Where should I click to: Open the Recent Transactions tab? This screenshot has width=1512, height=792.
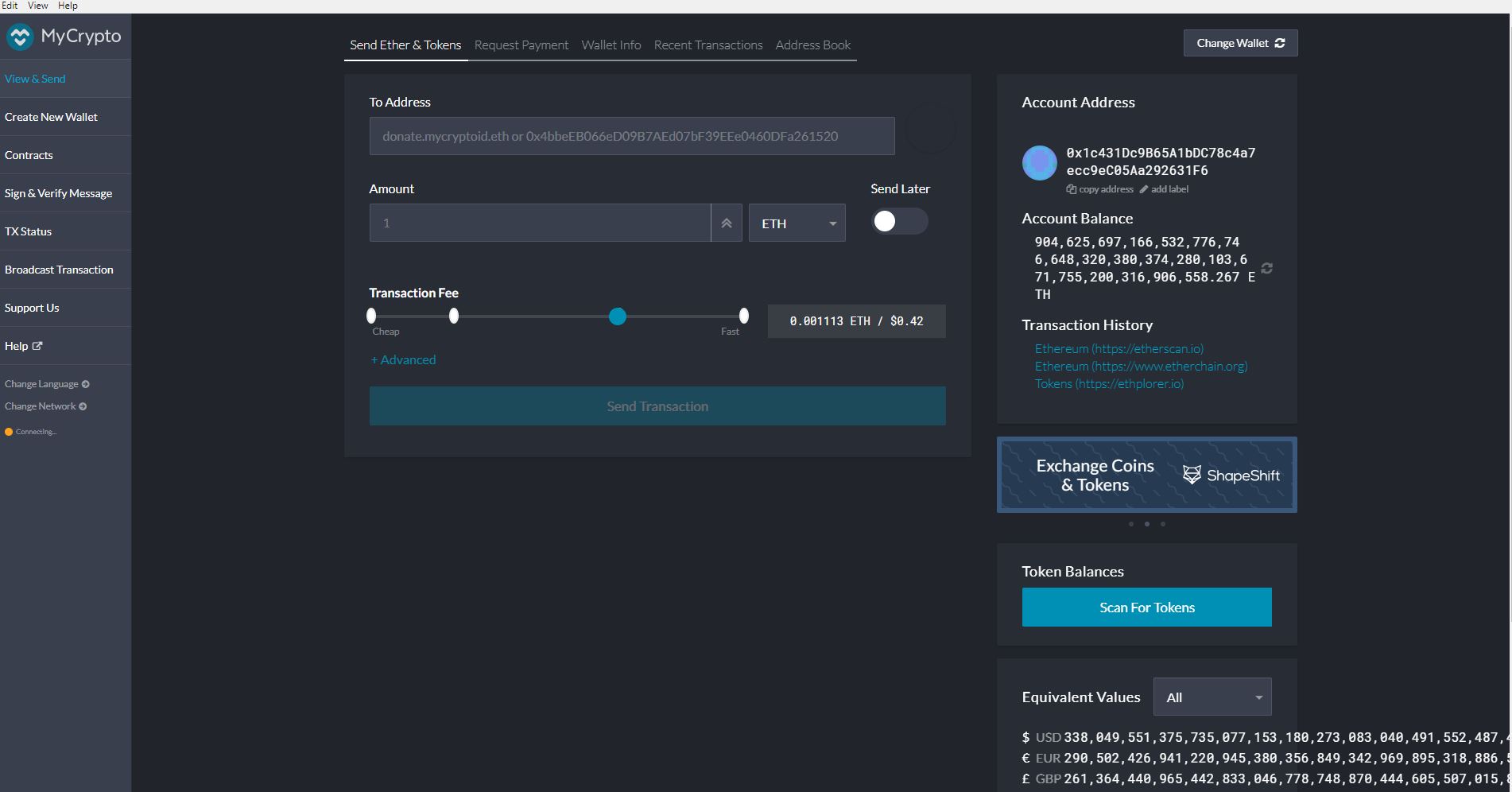(708, 45)
